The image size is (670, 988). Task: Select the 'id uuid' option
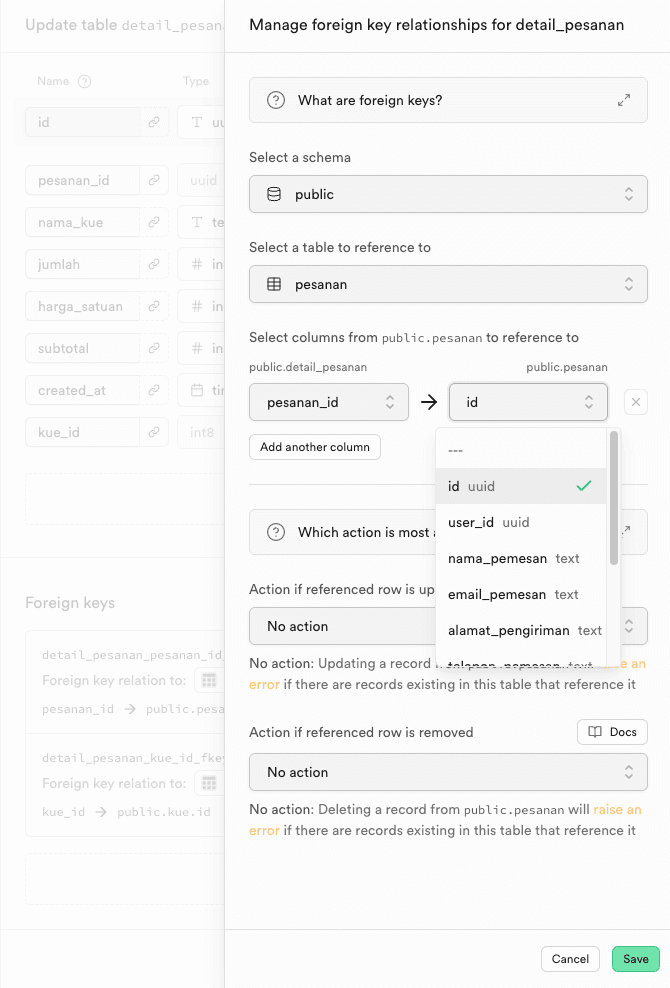(521, 486)
